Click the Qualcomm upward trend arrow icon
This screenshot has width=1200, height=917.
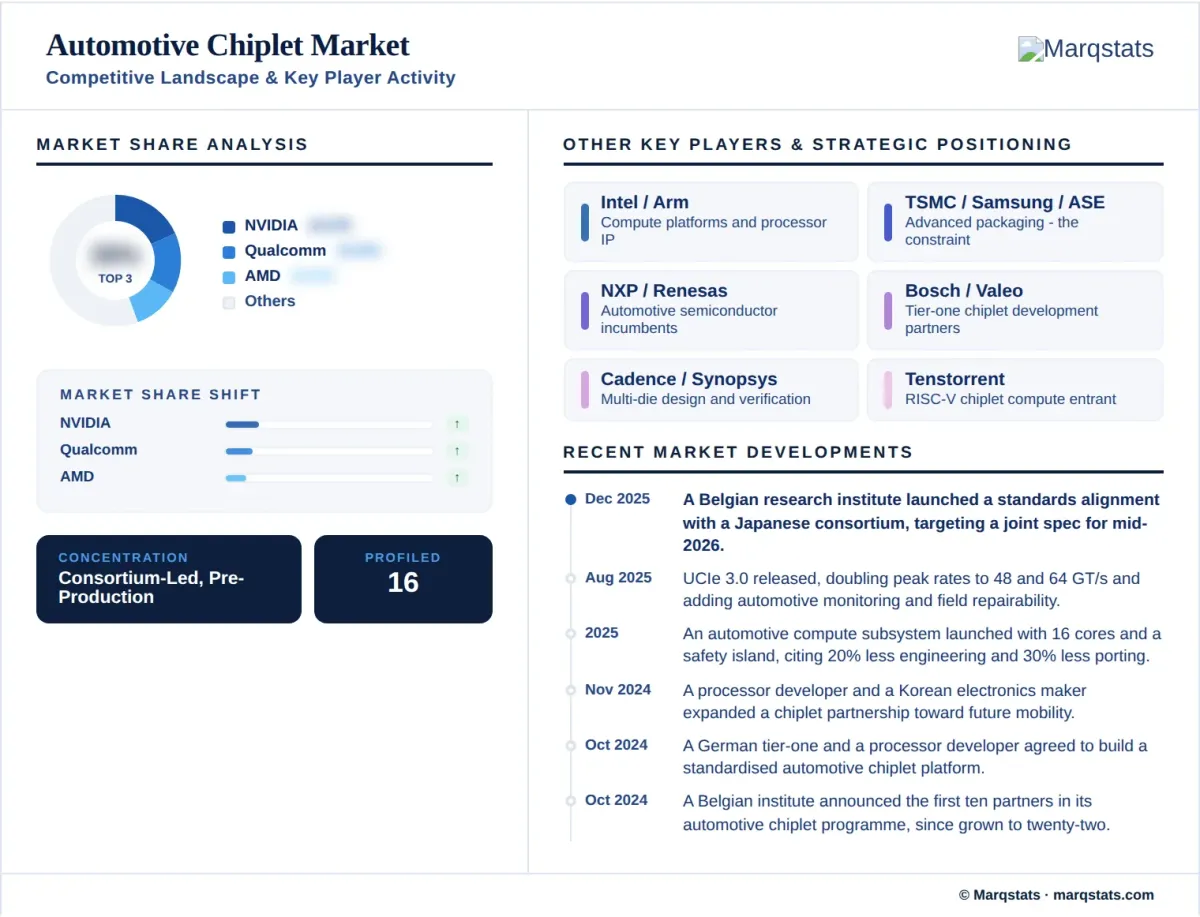(457, 451)
